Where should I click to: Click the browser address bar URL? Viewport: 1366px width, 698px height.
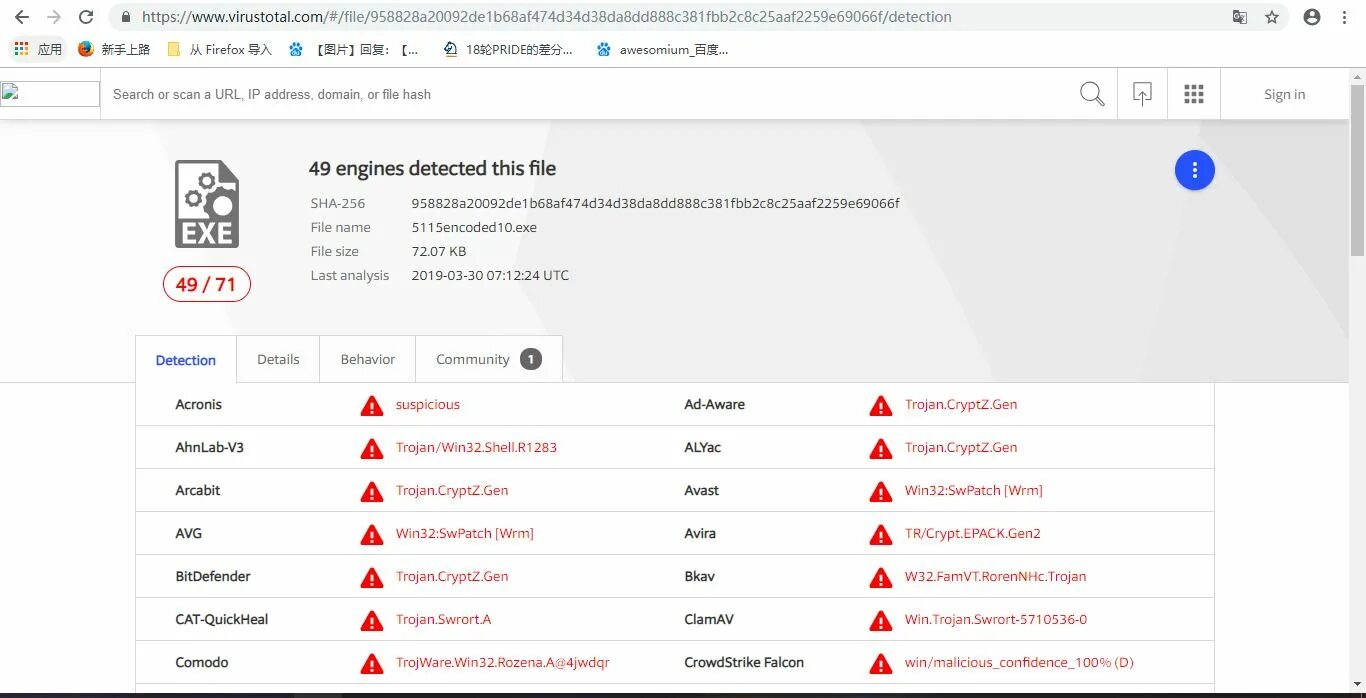(547, 17)
